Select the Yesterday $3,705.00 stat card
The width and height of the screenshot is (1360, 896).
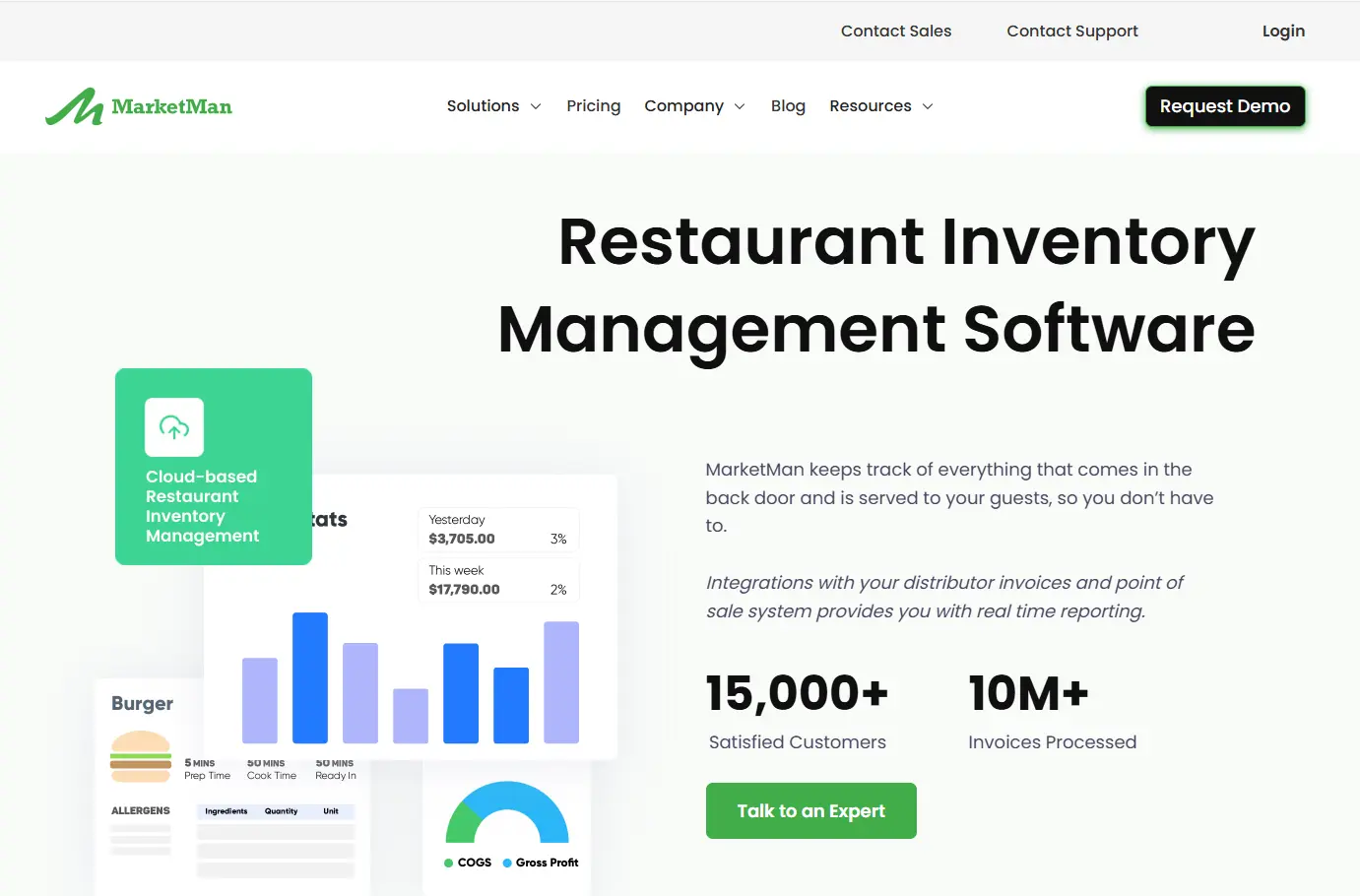[x=498, y=530]
